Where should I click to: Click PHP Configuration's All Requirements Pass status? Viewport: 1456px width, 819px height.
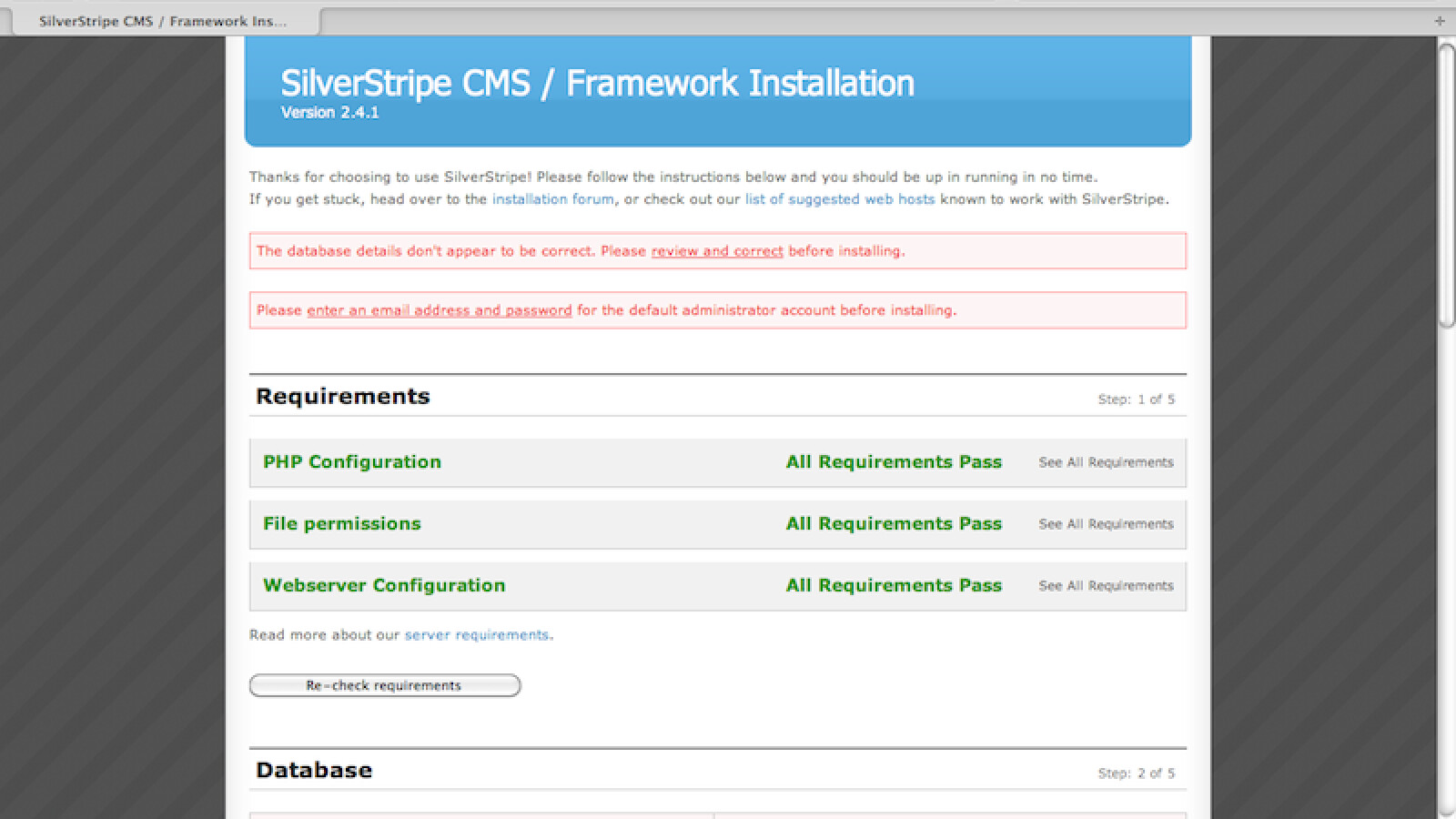[893, 462]
